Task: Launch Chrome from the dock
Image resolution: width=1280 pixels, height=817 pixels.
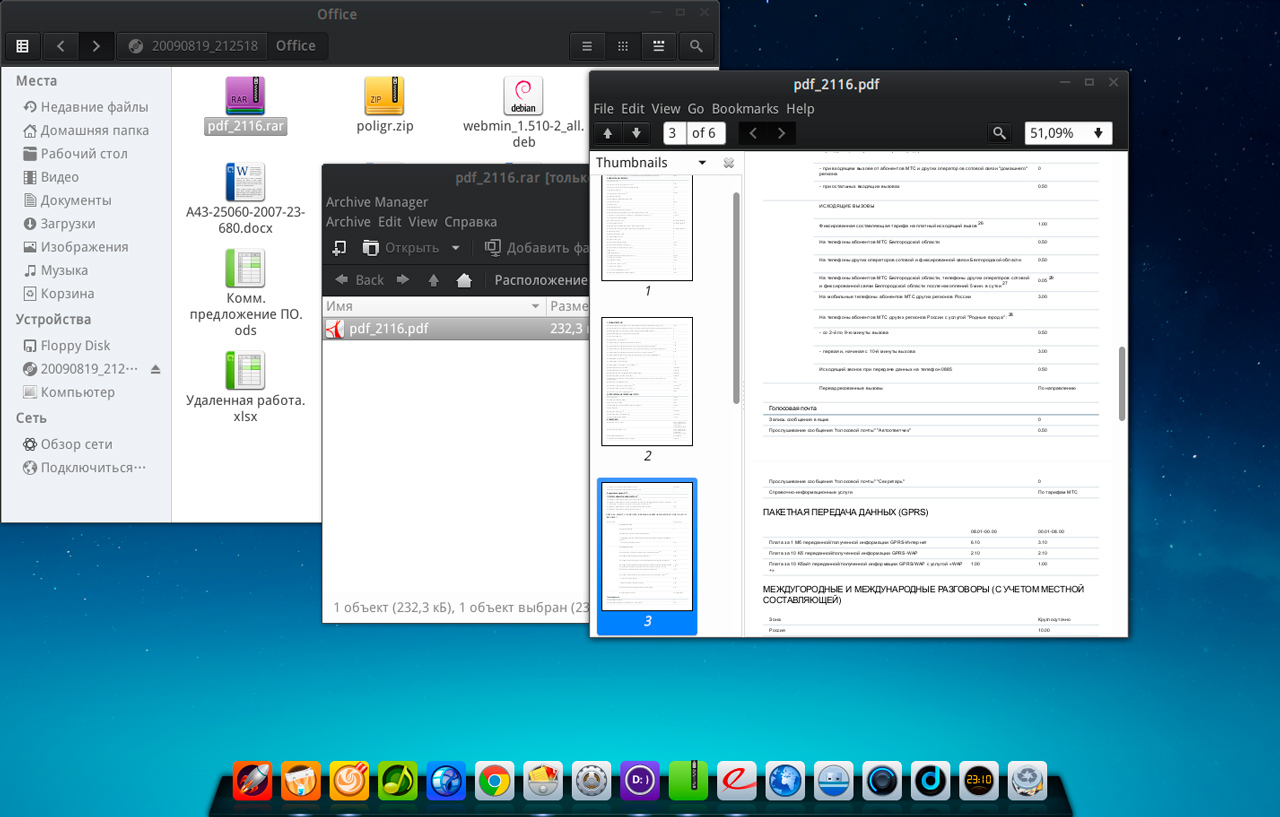Action: [494, 780]
